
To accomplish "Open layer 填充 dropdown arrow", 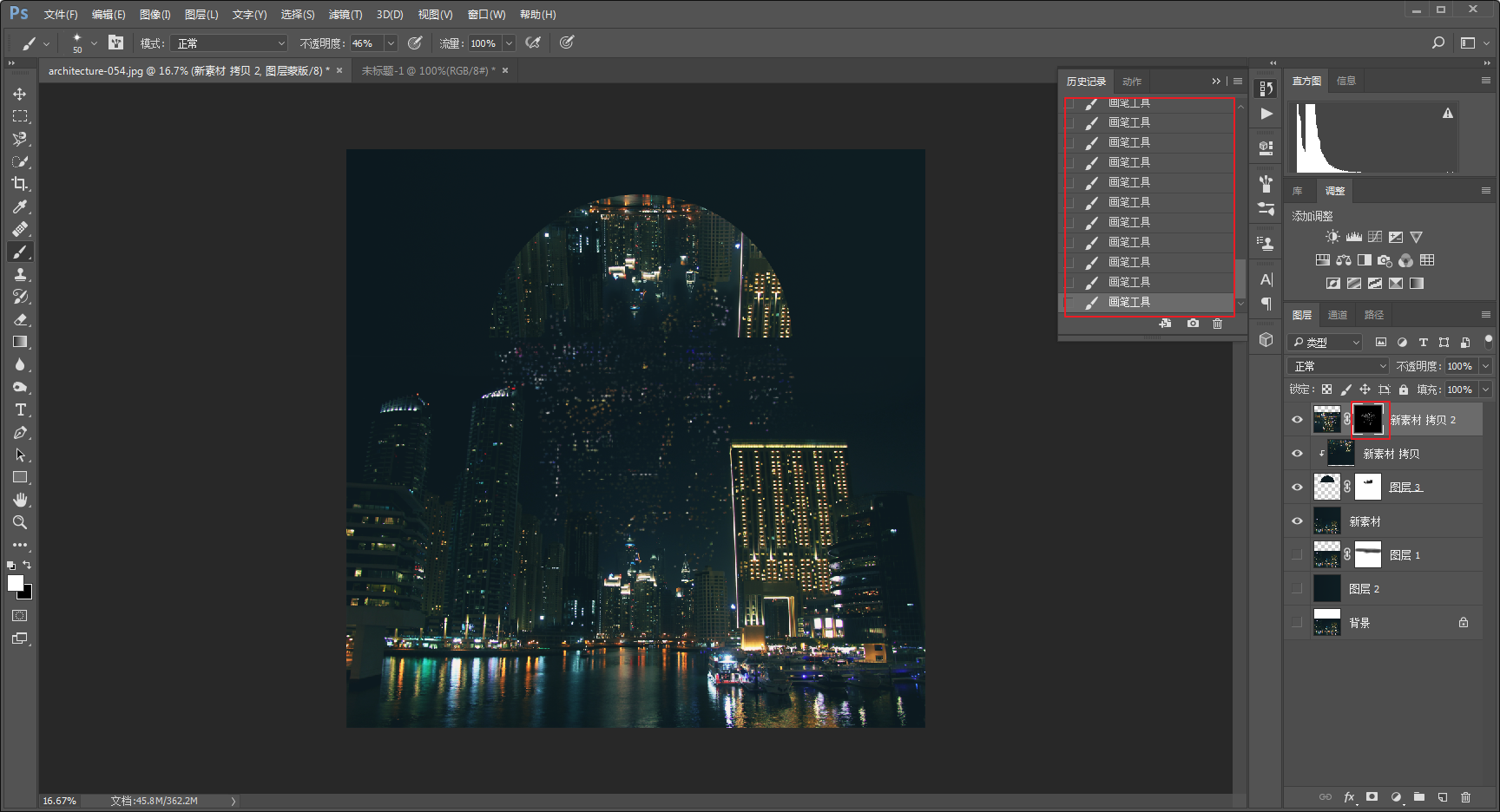I will [x=1485, y=390].
